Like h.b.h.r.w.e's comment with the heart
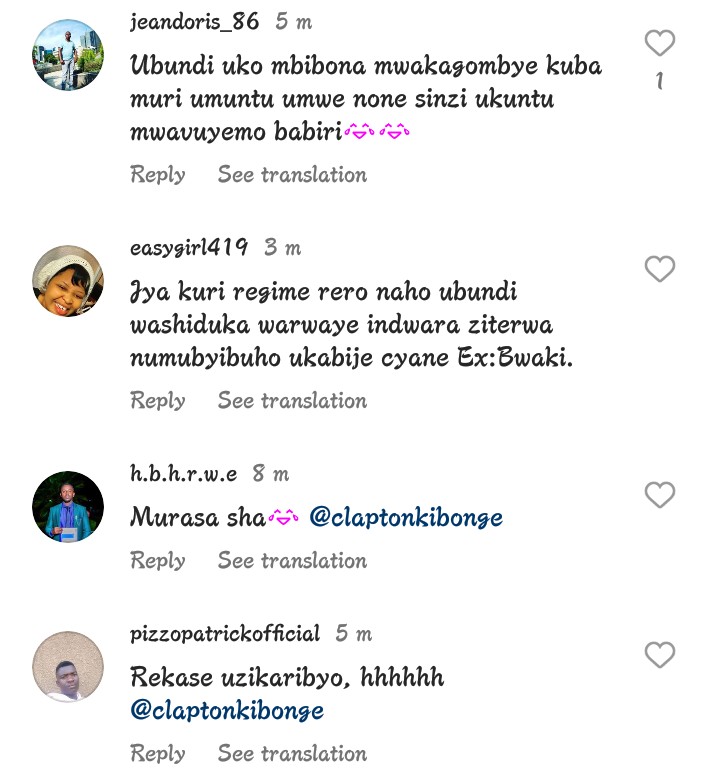720x774 pixels. [x=659, y=495]
